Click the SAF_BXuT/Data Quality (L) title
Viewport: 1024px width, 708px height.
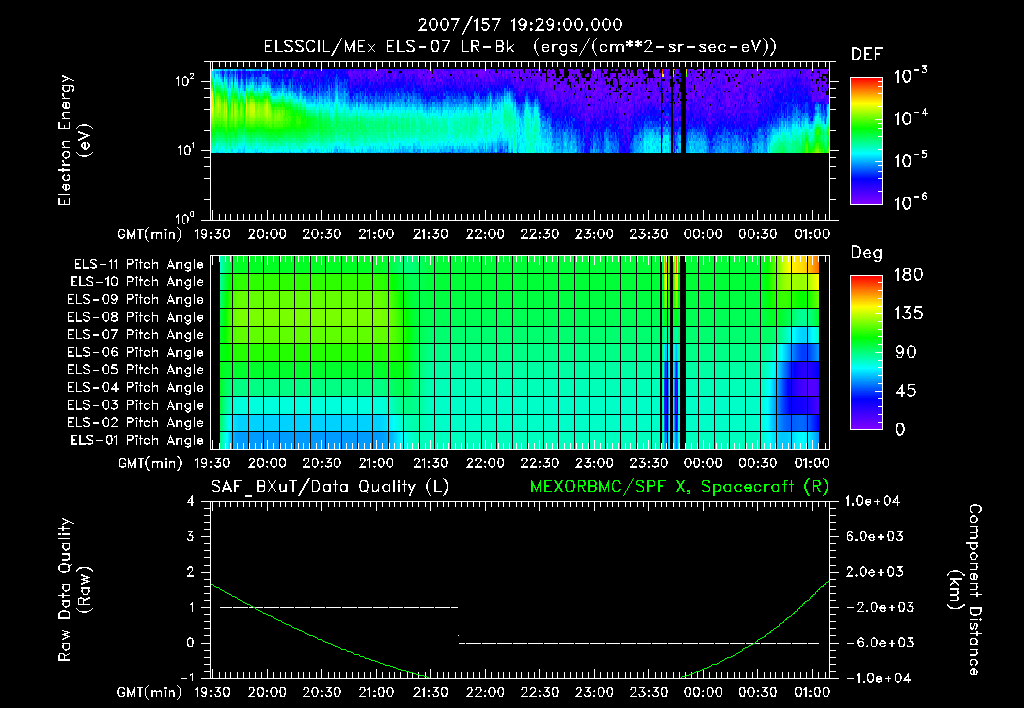[330, 487]
